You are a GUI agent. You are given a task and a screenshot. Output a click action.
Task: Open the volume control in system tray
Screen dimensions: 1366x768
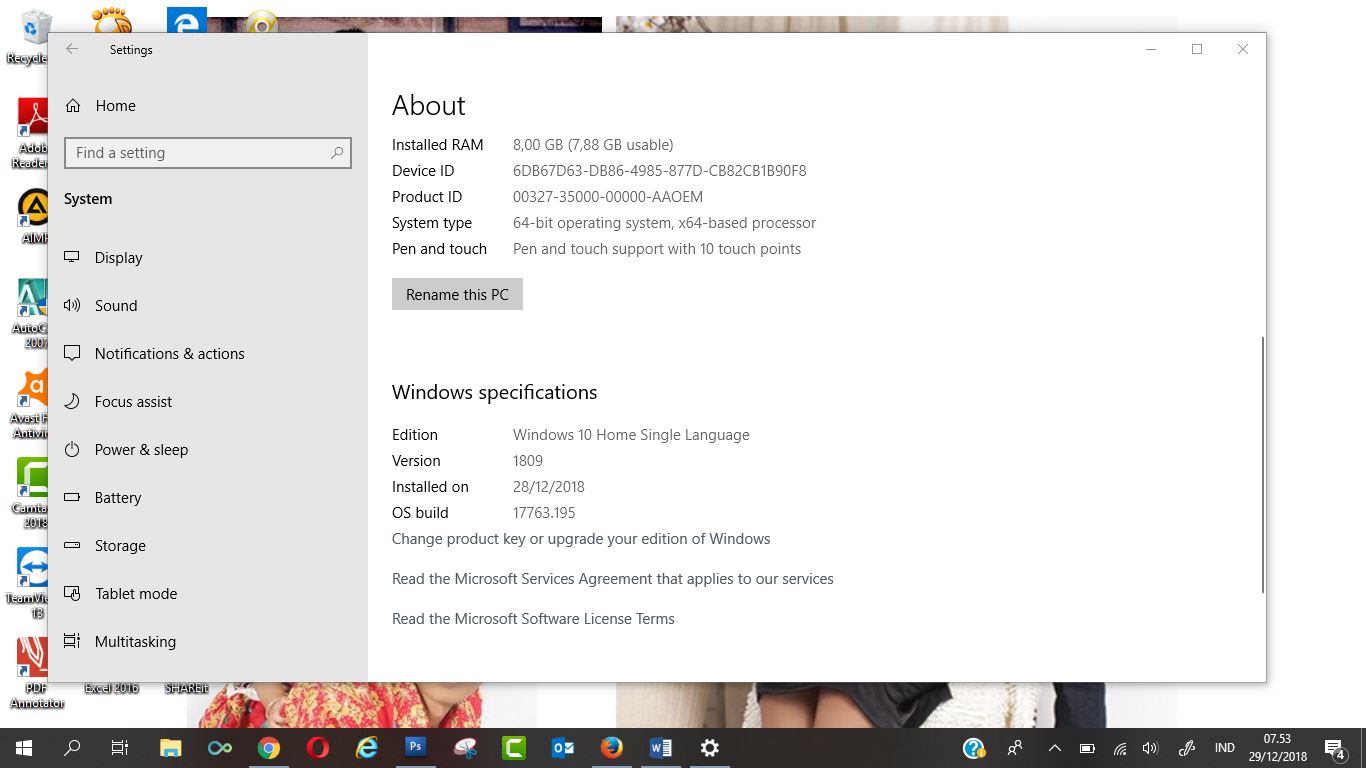pos(1150,747)
